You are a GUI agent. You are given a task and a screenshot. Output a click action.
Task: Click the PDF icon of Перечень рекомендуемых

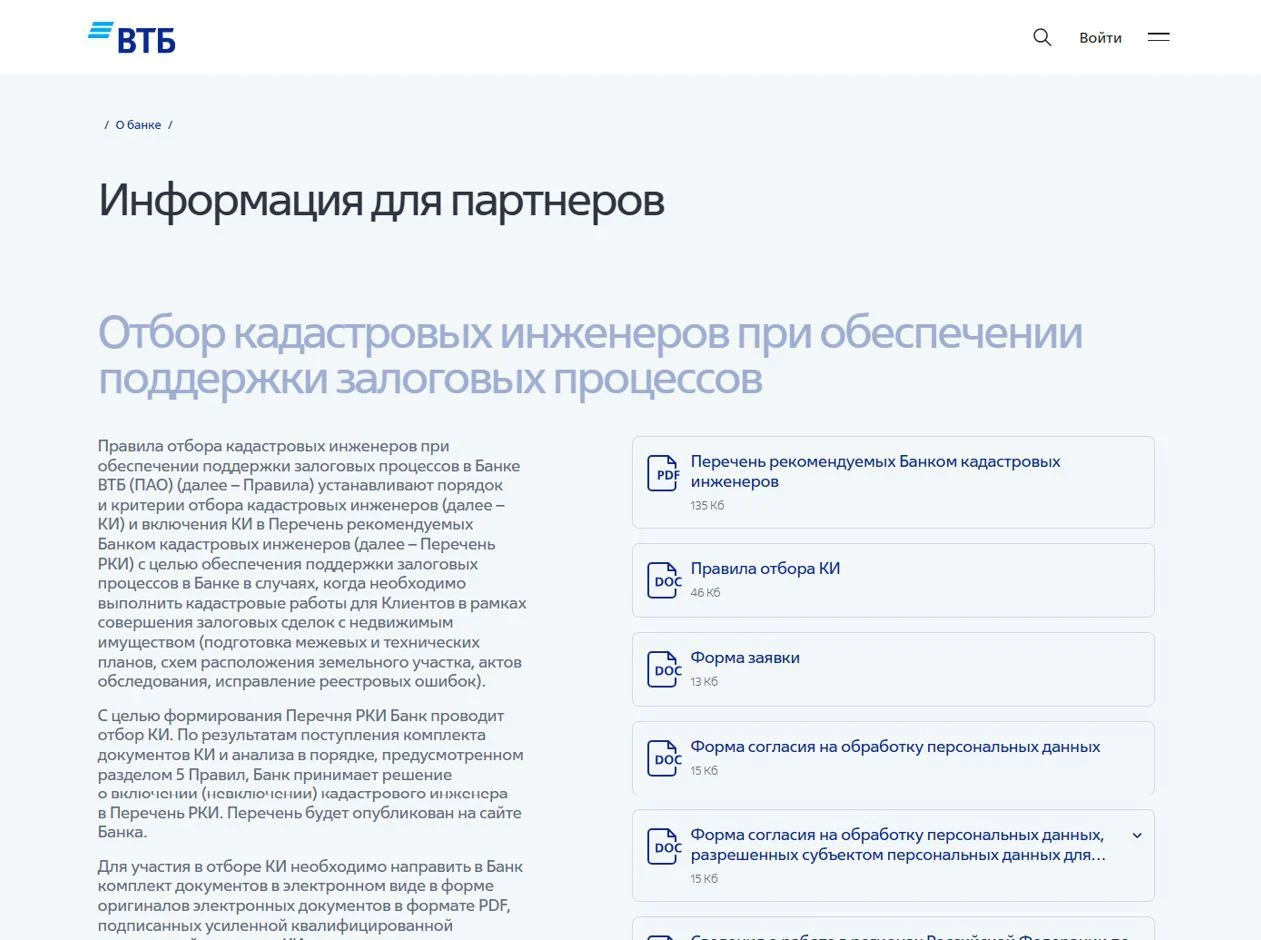663,473
